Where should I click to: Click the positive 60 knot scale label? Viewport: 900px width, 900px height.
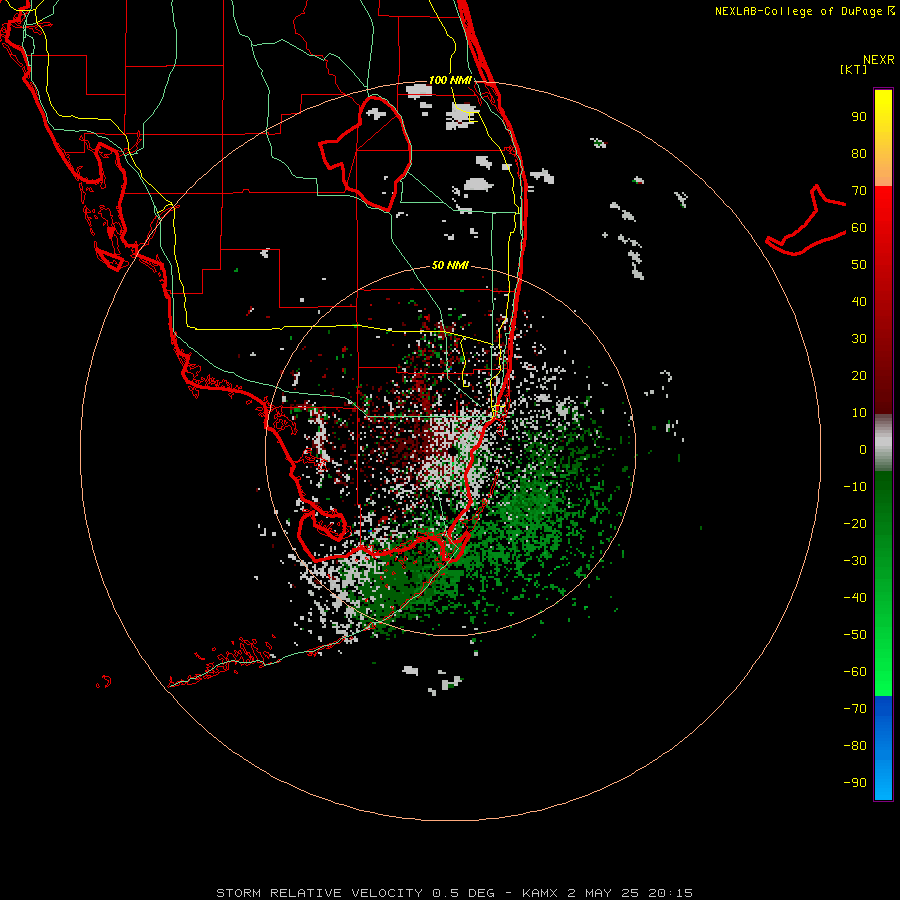[859, 228]
